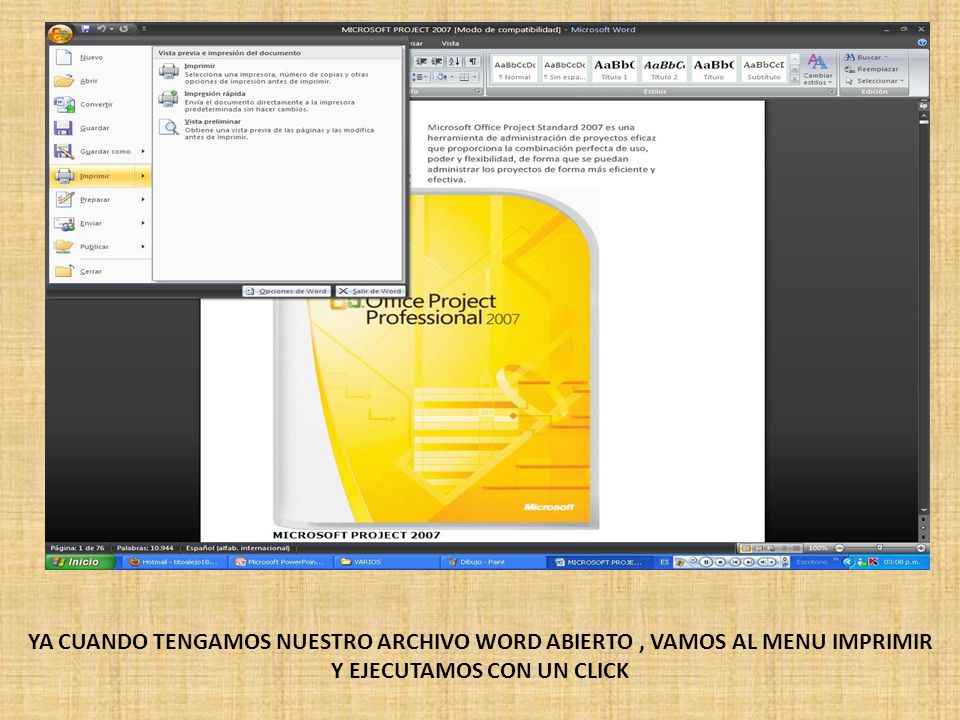Click the Enviar envelope icon
The image size is (960, 720).
coord(64,223)
